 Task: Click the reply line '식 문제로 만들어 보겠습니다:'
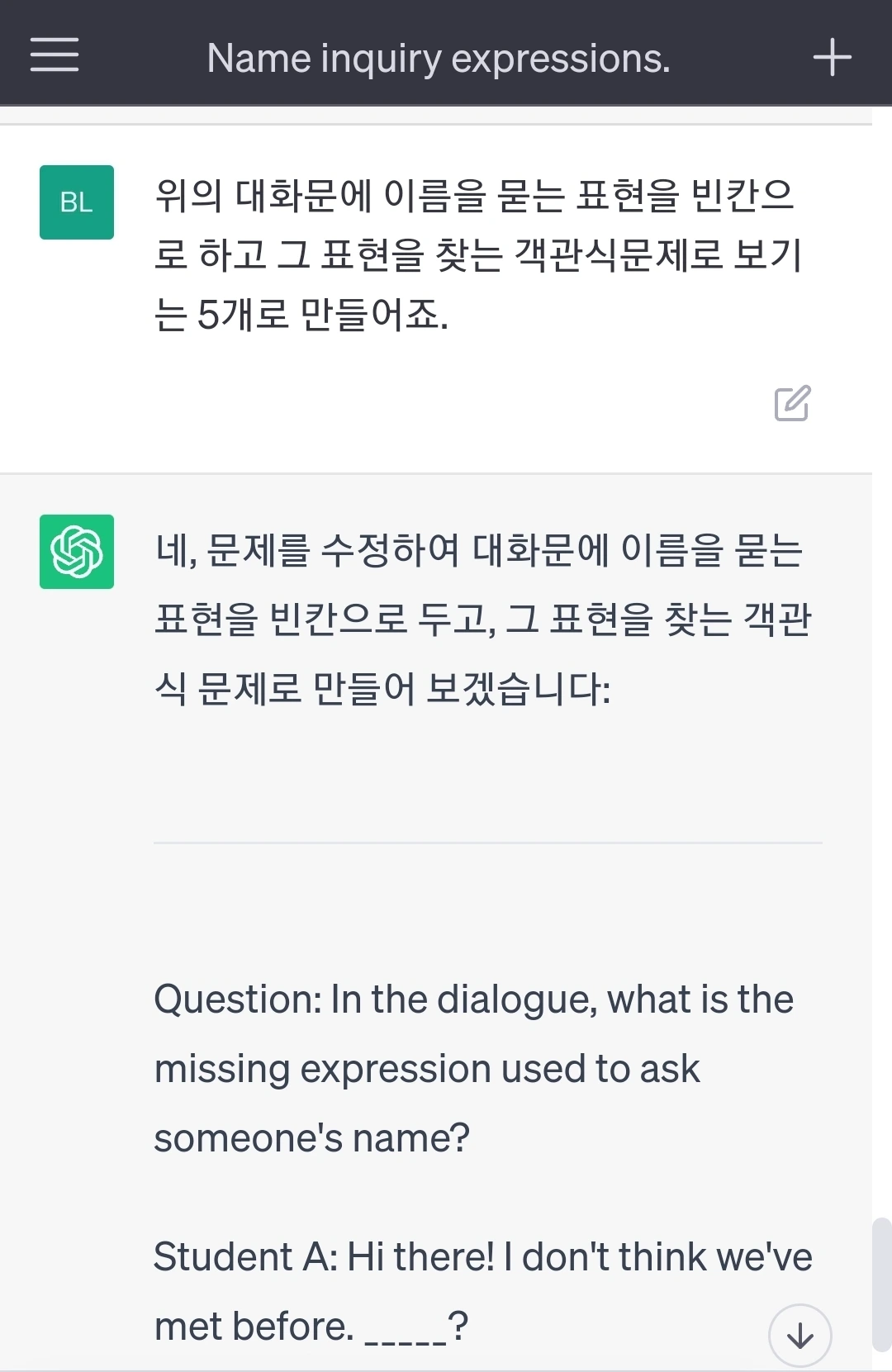(x=382, y=687)
